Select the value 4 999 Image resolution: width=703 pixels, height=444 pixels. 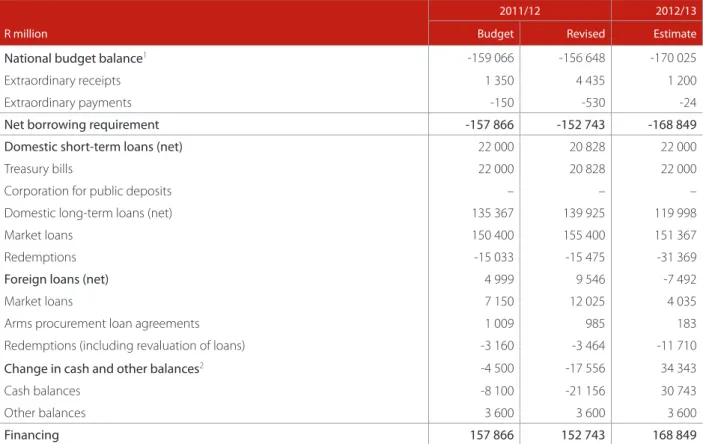(499, 279)
